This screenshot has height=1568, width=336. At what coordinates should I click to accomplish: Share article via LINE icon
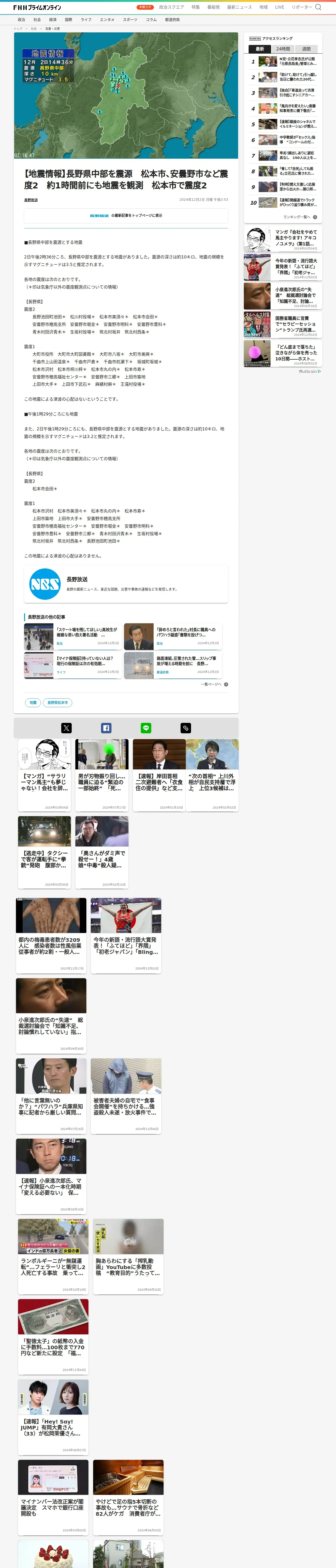pos(146,728)
